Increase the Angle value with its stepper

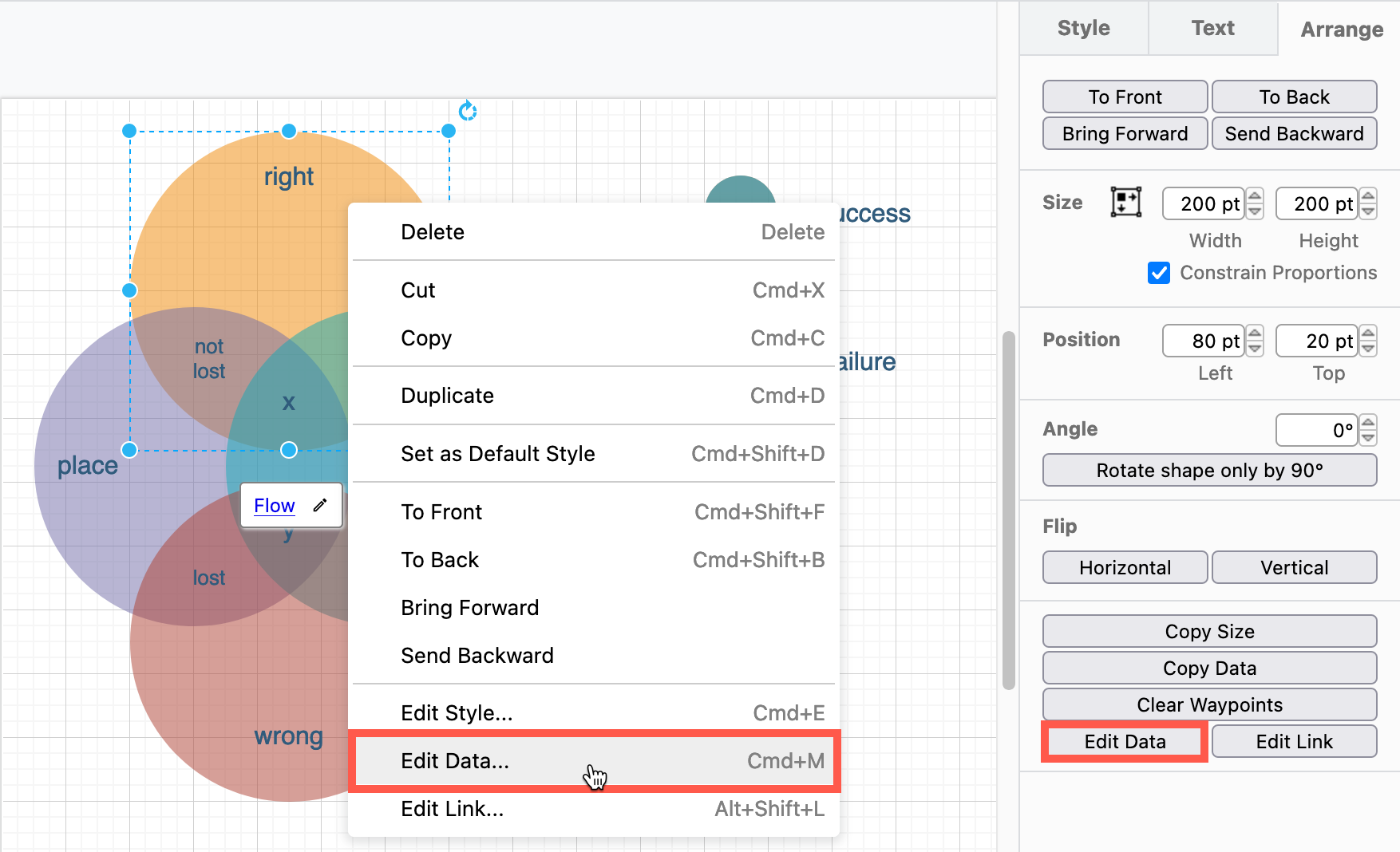point(1367,424)
